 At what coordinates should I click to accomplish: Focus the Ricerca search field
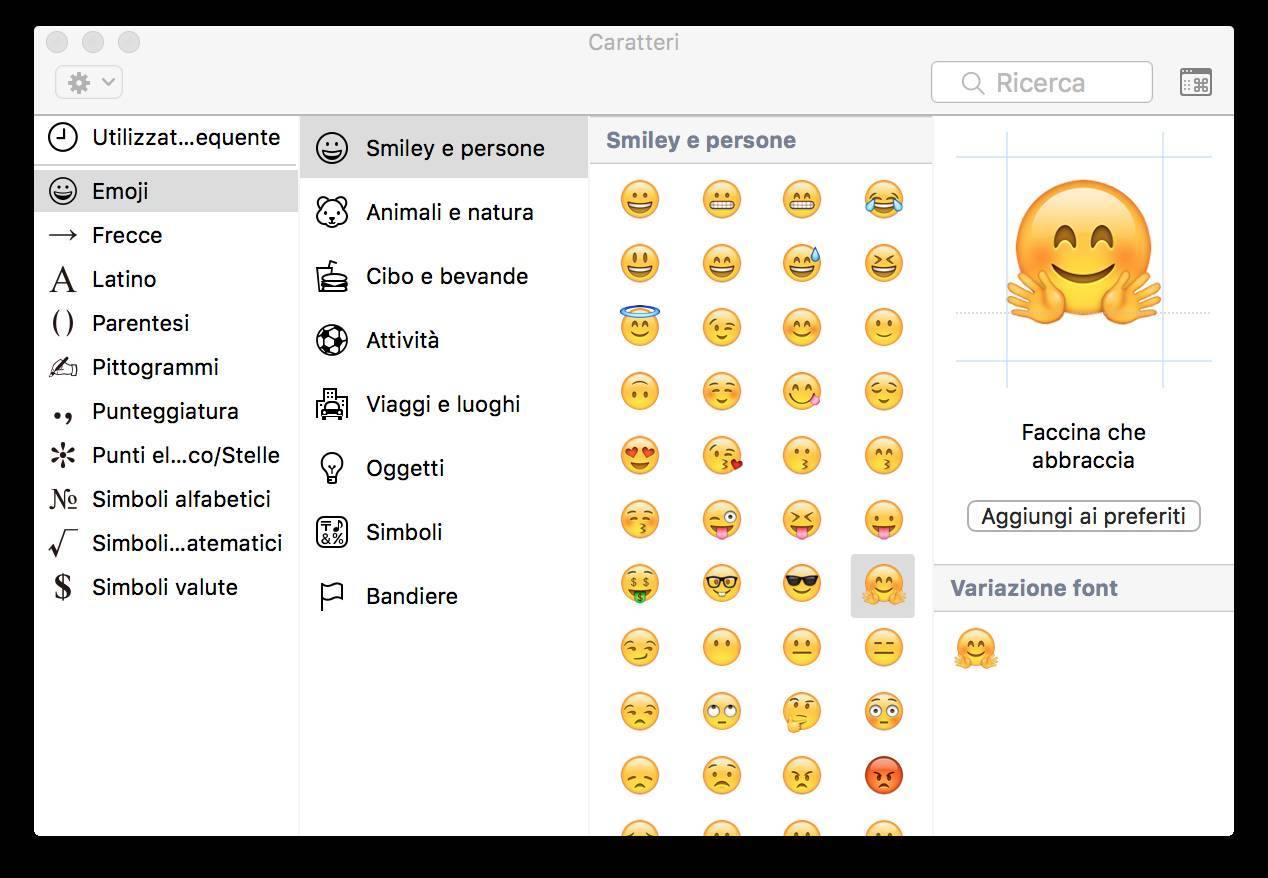point(1041,82)
